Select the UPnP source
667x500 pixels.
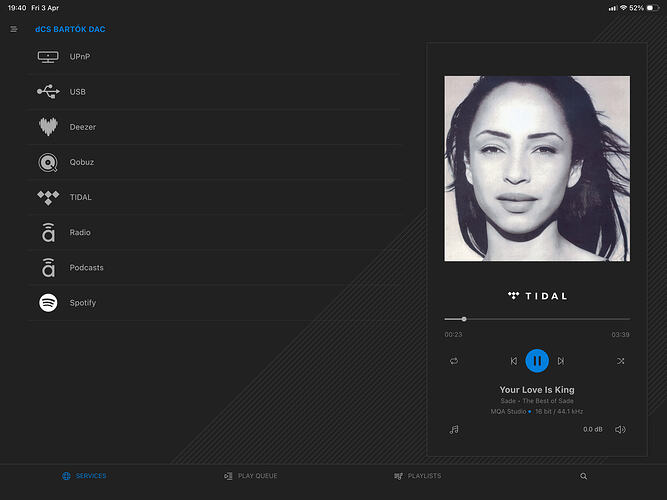(x=78, y=57)
